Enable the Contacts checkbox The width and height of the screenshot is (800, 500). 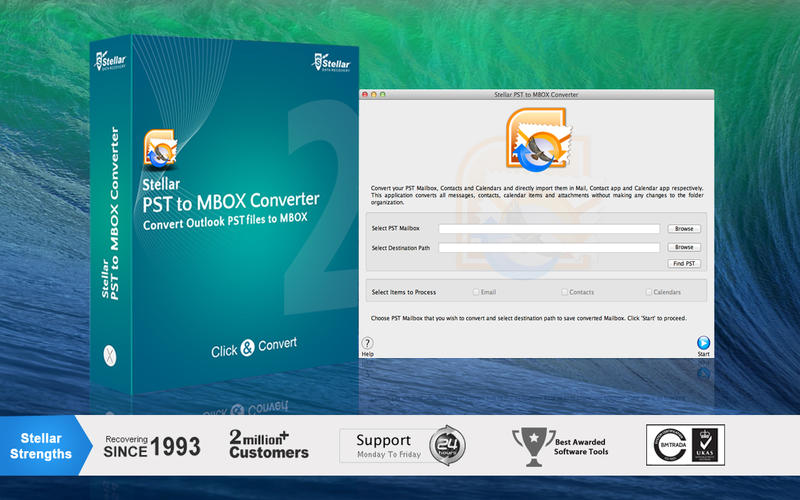564,292
